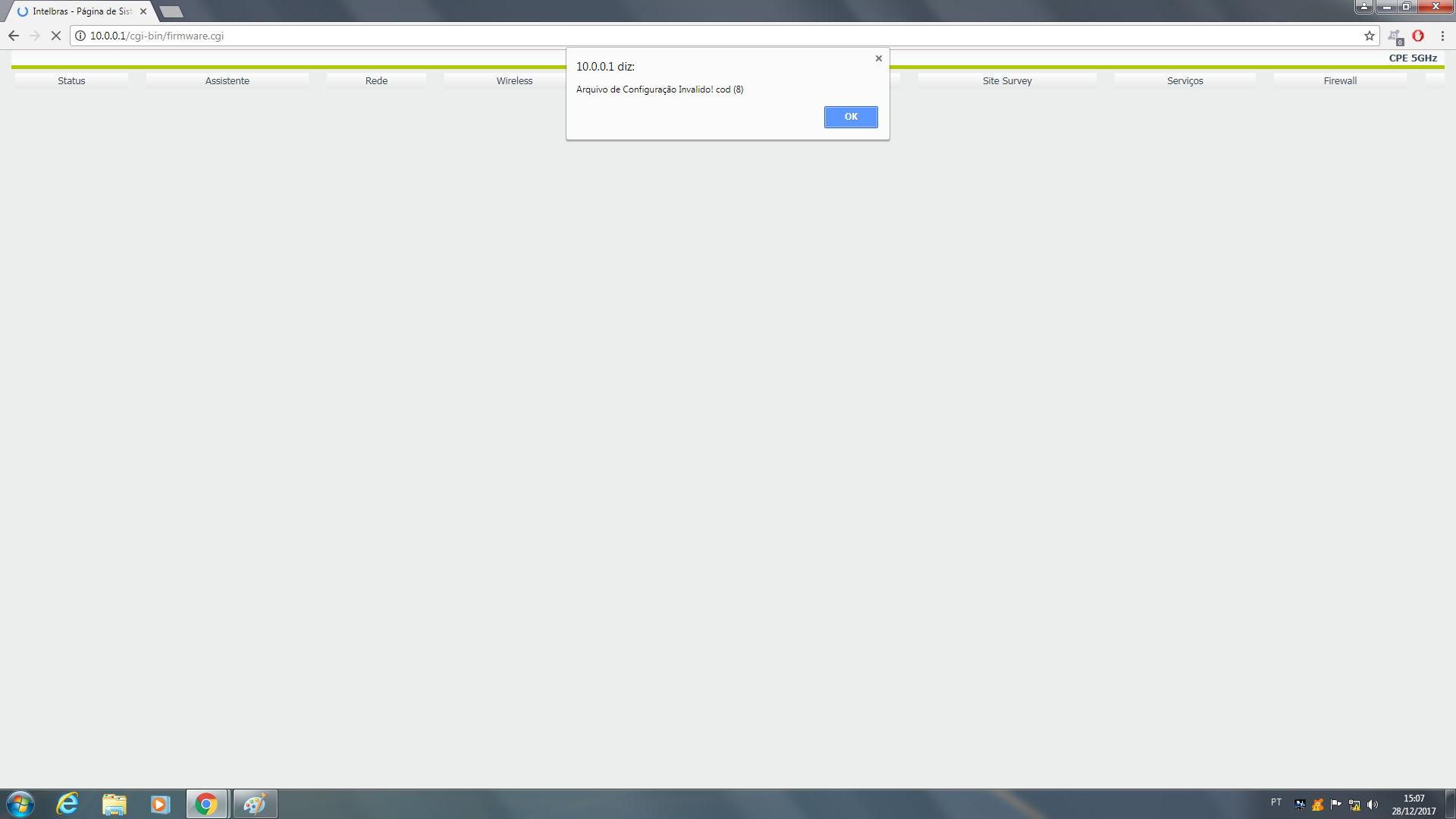The height and width of the screenshot is (819, 1456).
Task: Select the Rede menu tab
Action: (x=376, y=81)
